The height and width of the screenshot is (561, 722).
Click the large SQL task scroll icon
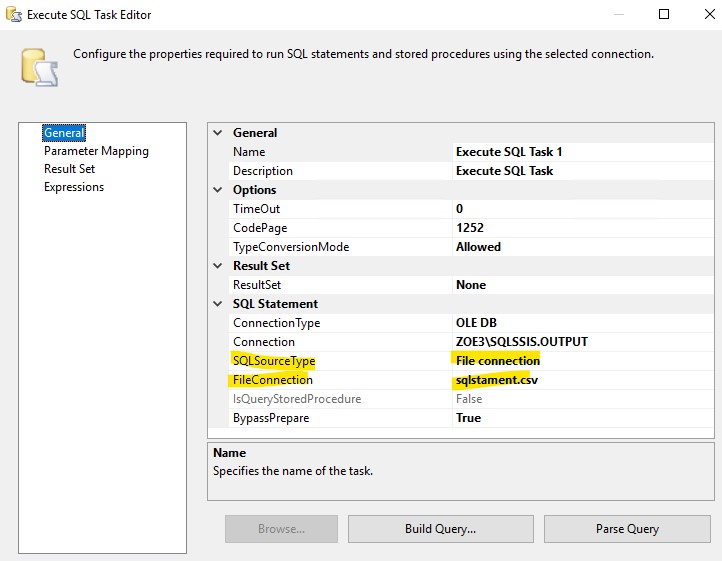click(x=40, y=68)
